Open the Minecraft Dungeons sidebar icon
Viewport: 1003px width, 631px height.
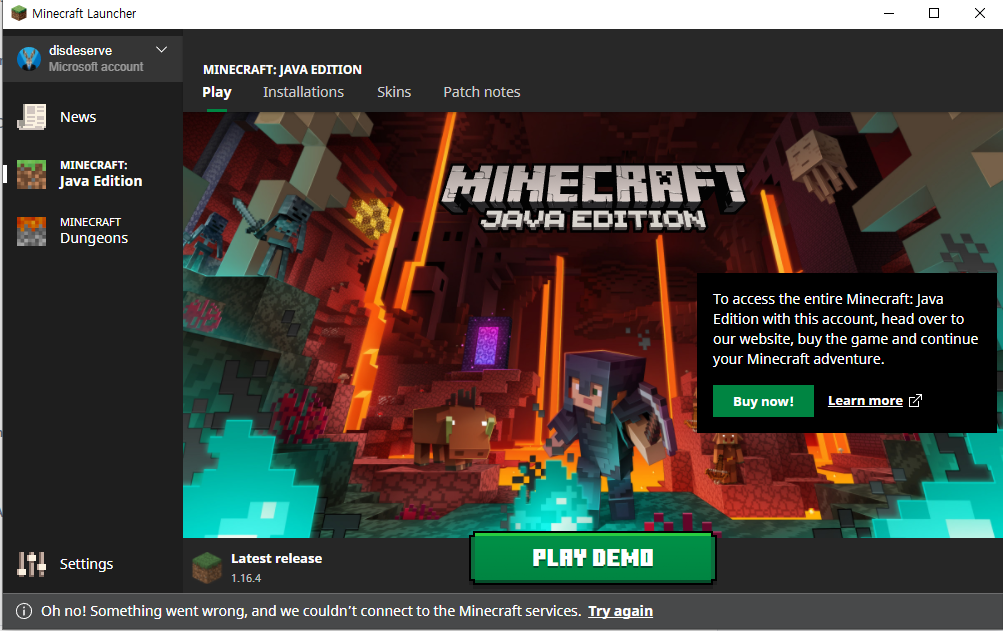(31, 231)
